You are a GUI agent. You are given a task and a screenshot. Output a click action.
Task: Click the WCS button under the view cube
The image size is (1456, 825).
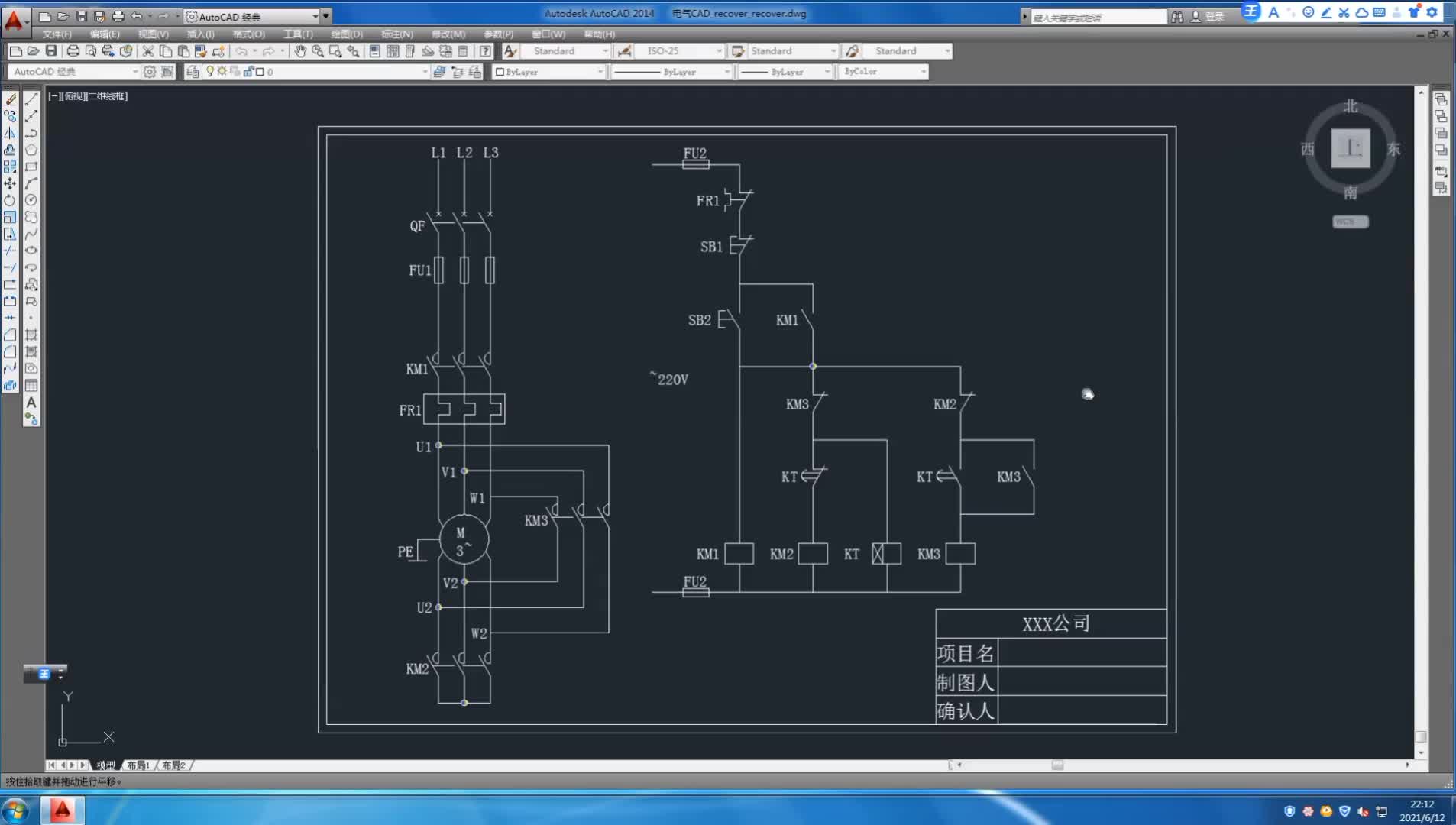tap(1350, 222)
